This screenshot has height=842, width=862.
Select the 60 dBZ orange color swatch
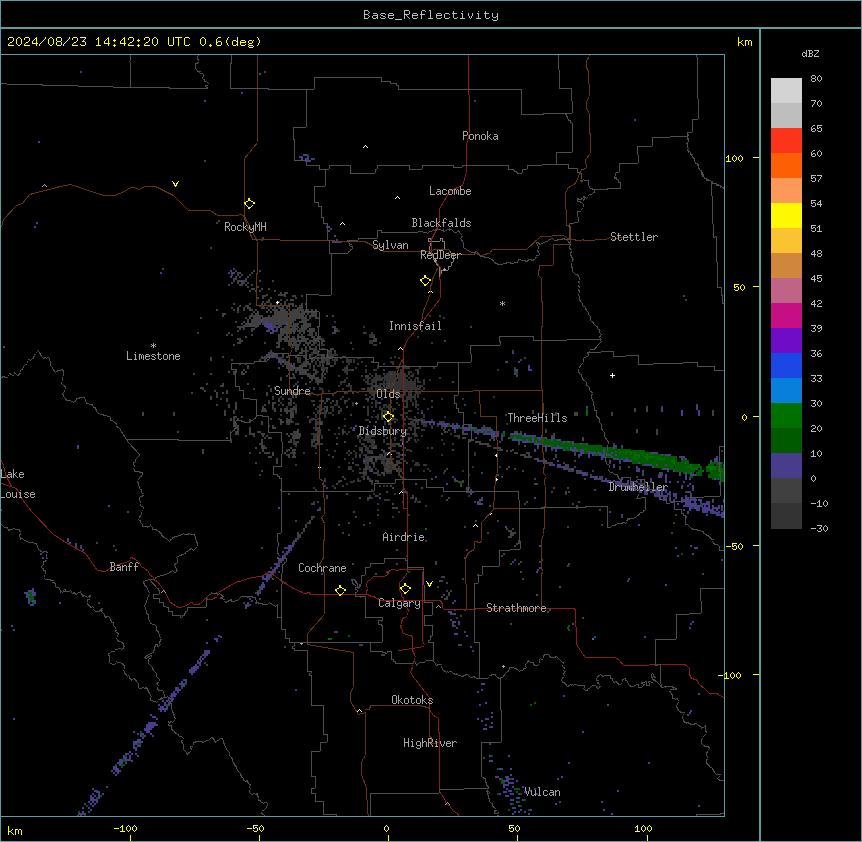pos(786,165)
